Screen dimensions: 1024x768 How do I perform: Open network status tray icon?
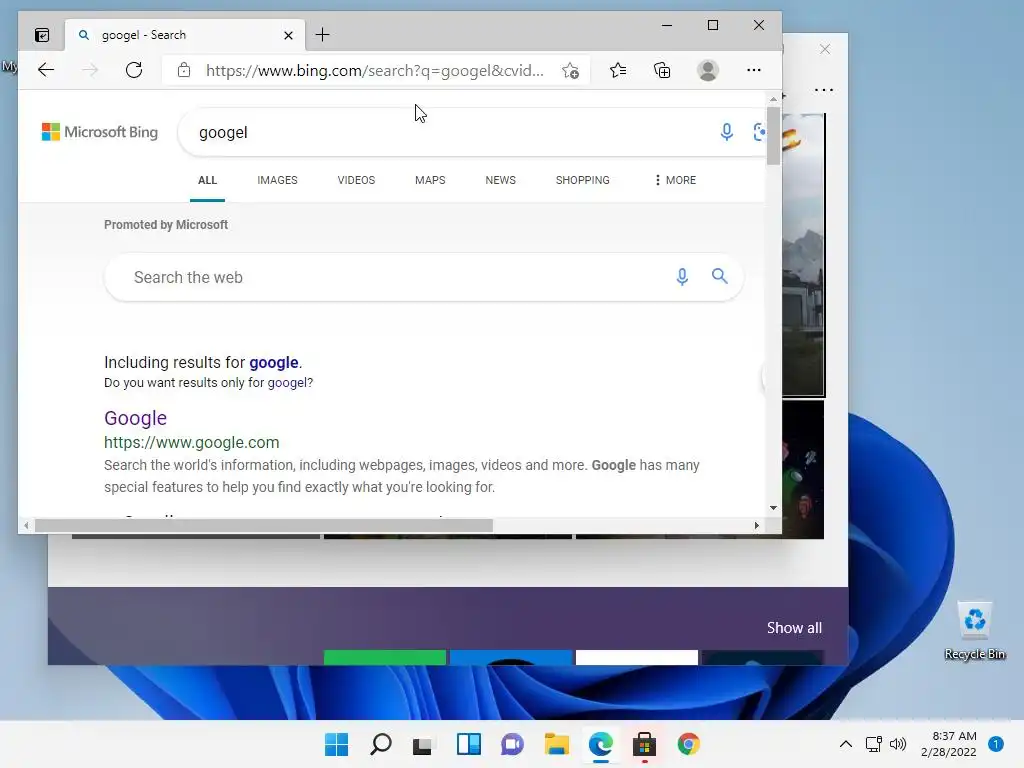(x=873, y=744)
